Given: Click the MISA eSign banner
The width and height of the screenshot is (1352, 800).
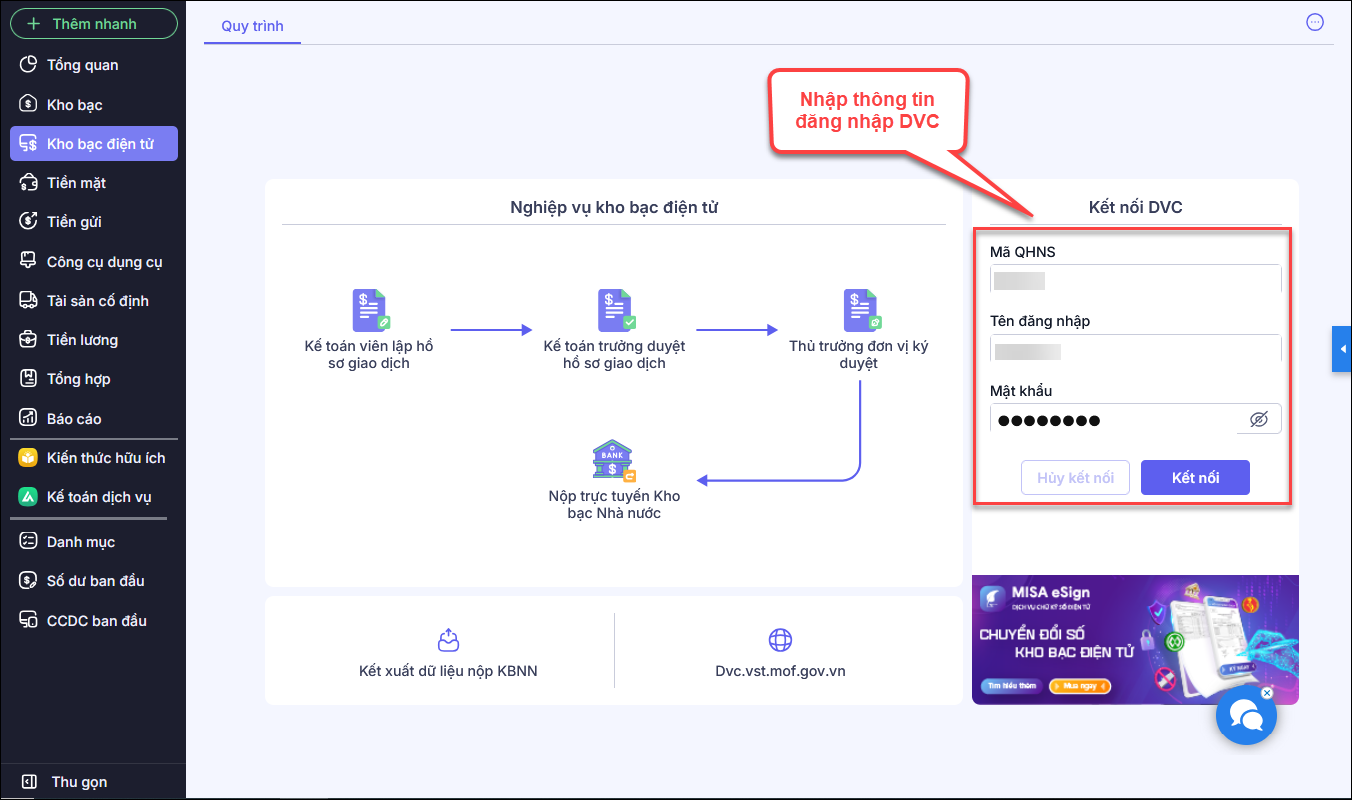Looking at the screenshot, I should coord(1135,640).
